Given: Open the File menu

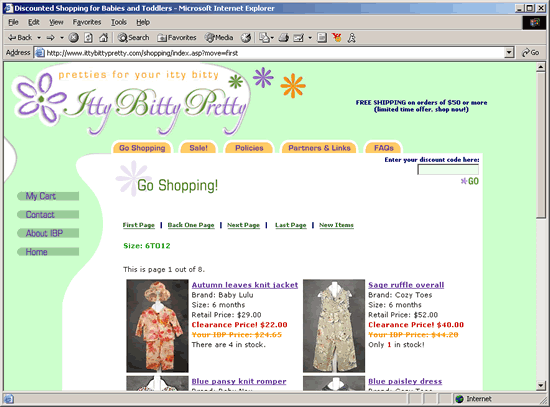Looking at the screenshot, I should click(13, 22).
